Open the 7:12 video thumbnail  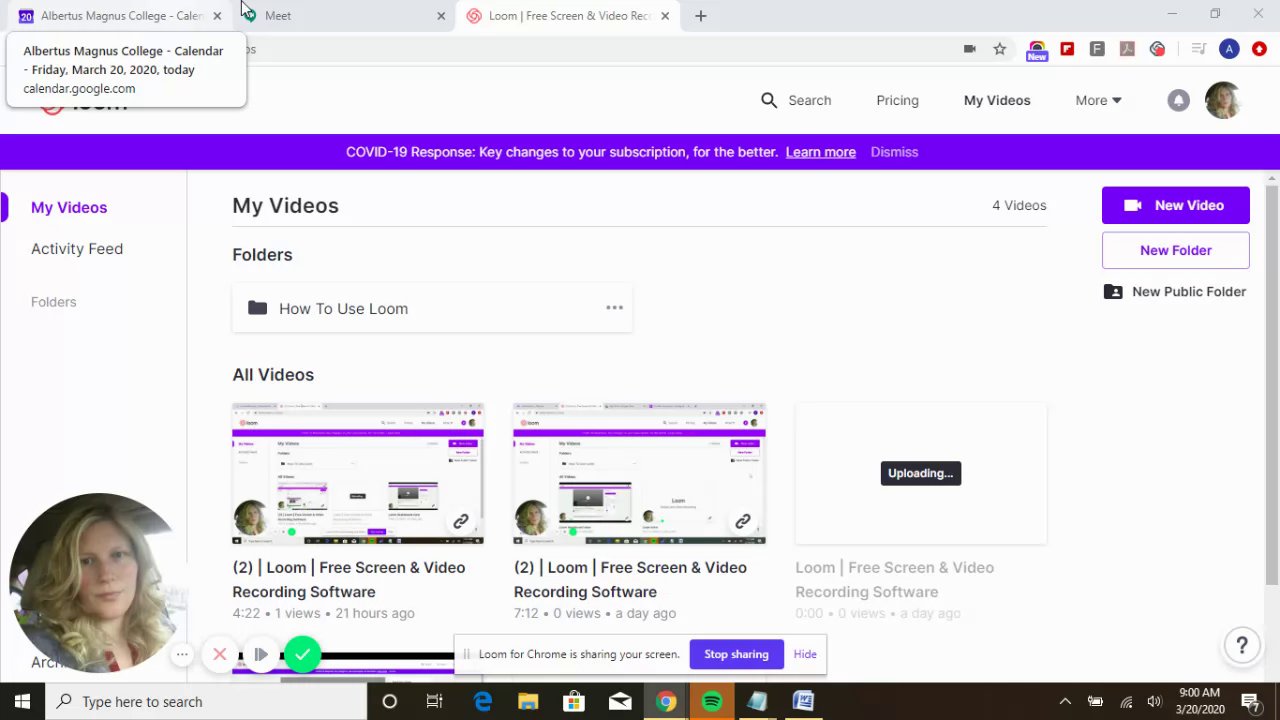click(639, 474)
